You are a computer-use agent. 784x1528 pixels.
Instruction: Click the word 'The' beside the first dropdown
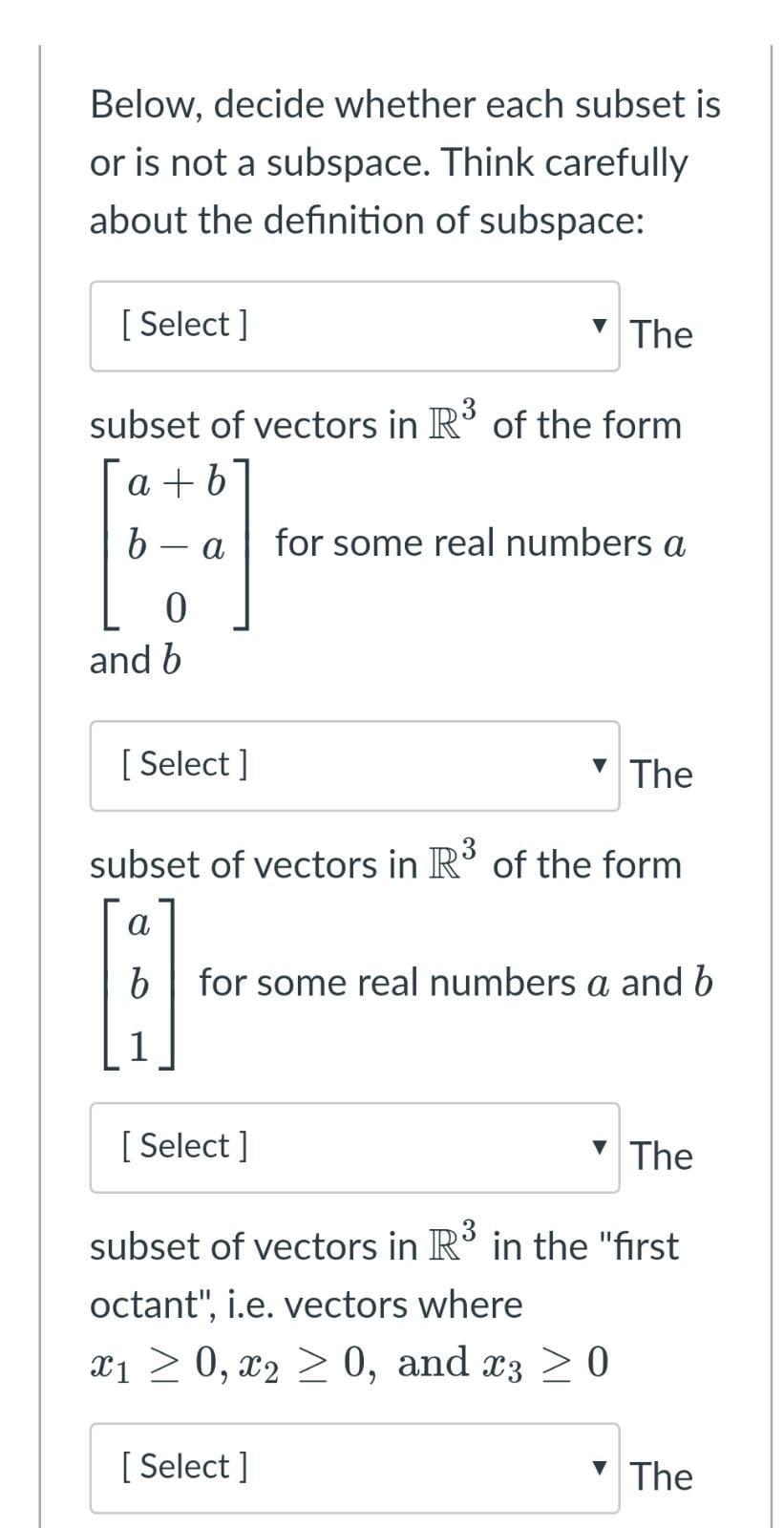pyautogui.click(x=660, y=334)
